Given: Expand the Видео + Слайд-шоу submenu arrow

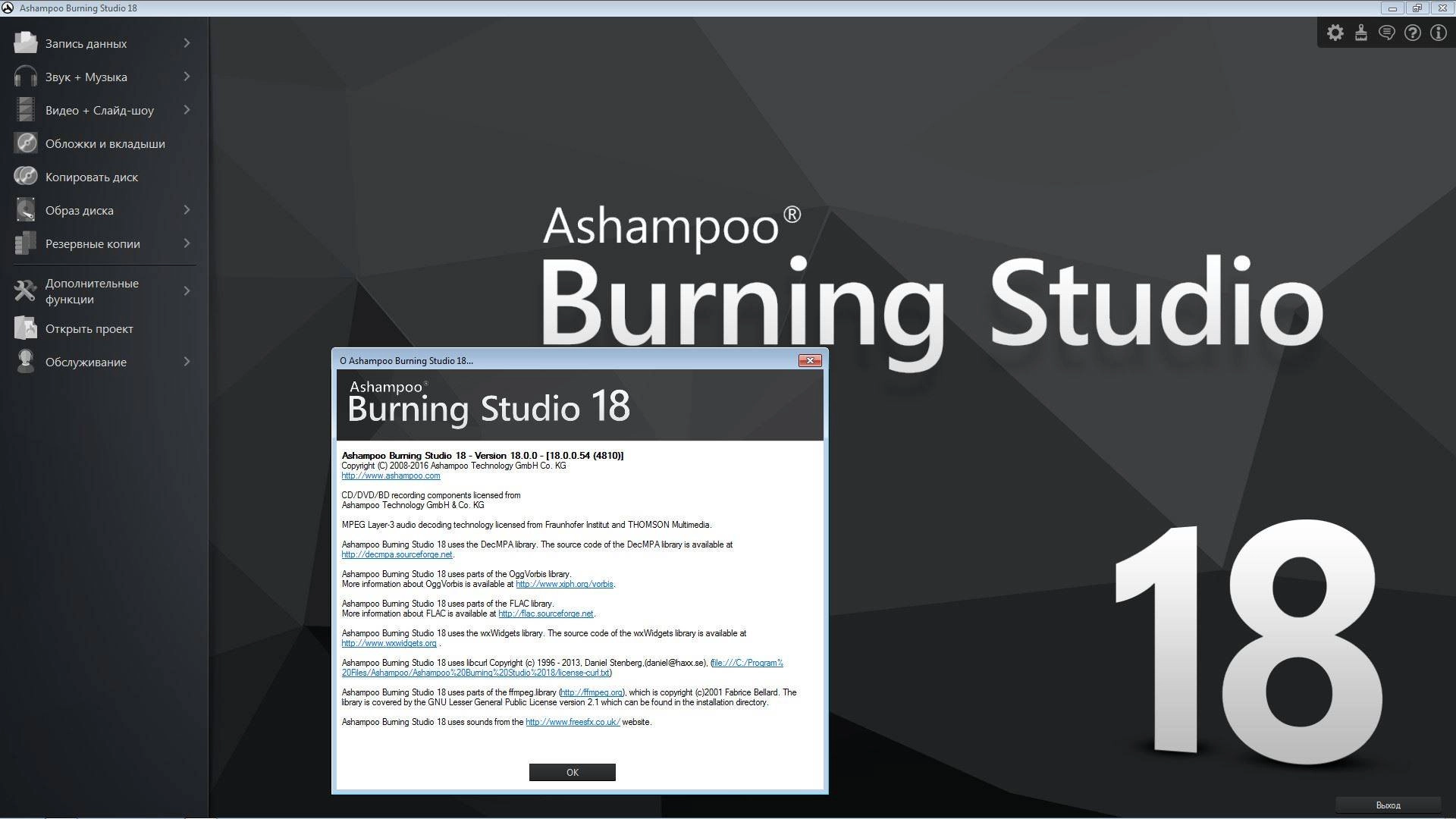Looking at the screenshot, I should coord(187,109).
